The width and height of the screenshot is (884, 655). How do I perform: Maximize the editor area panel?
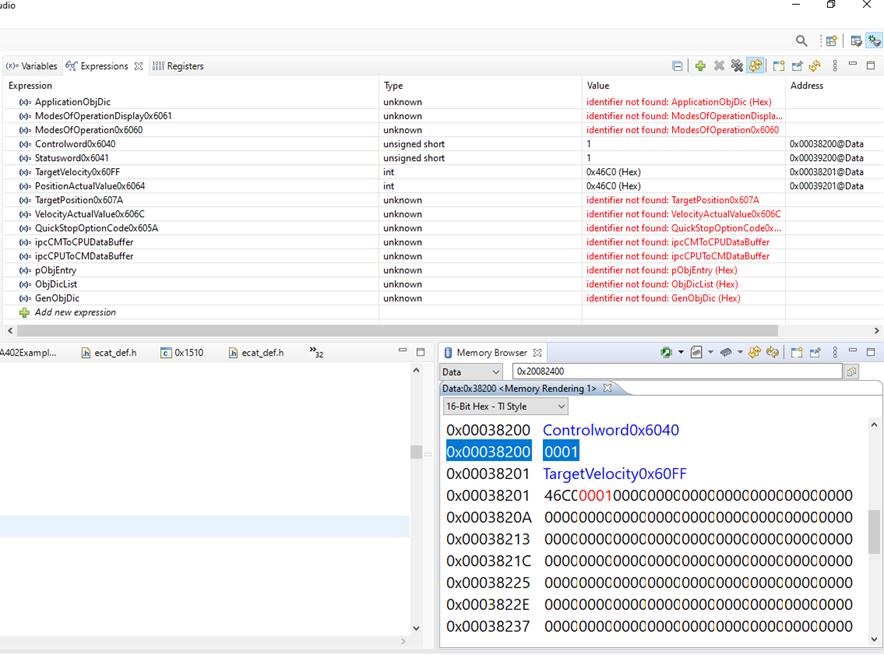(421, 352)
